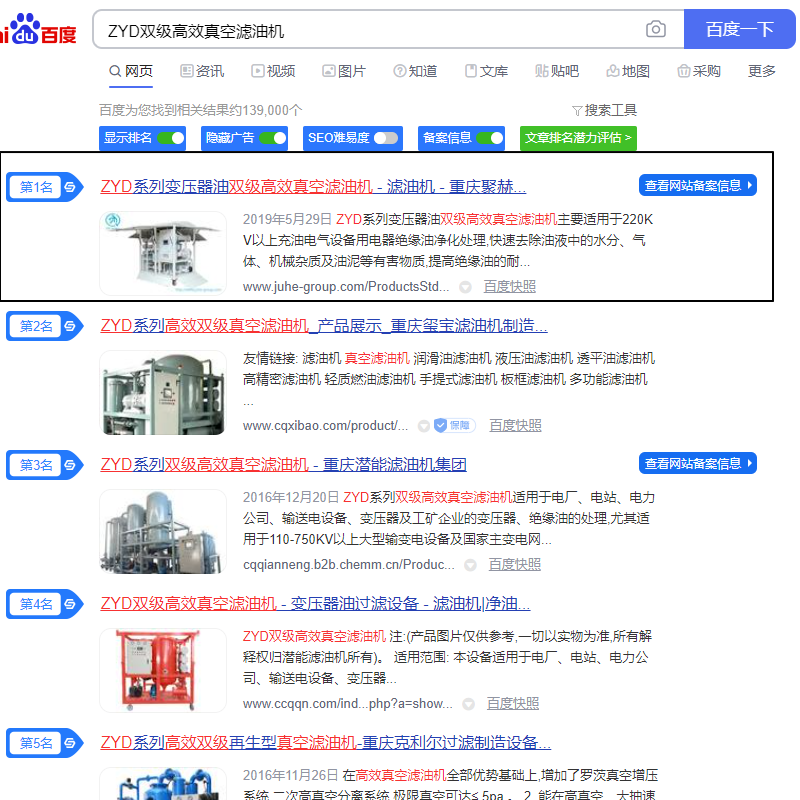Open result ZYD系列高效双级真空滤油机 重庆玺宝
Viewport: 800px width, 800px height.
click(x=324, y=326)
